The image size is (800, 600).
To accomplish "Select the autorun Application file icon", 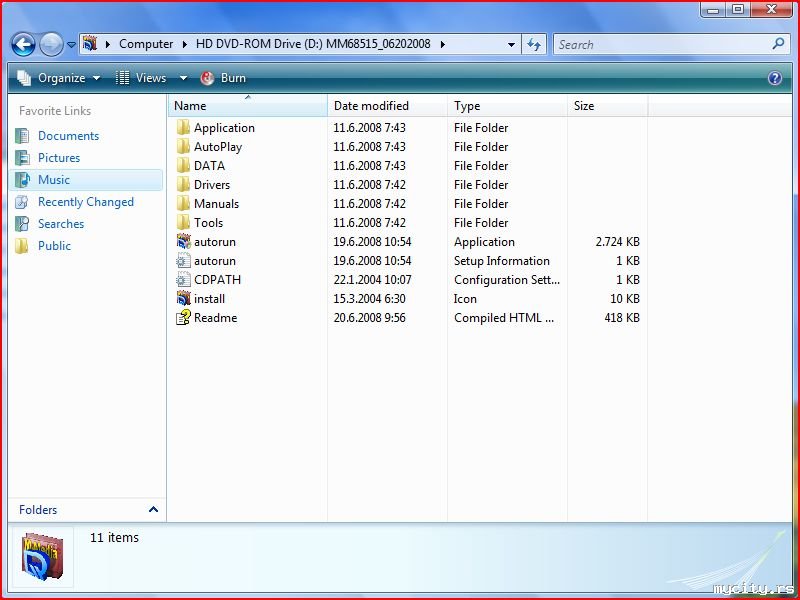I will (x=183, y=242).
